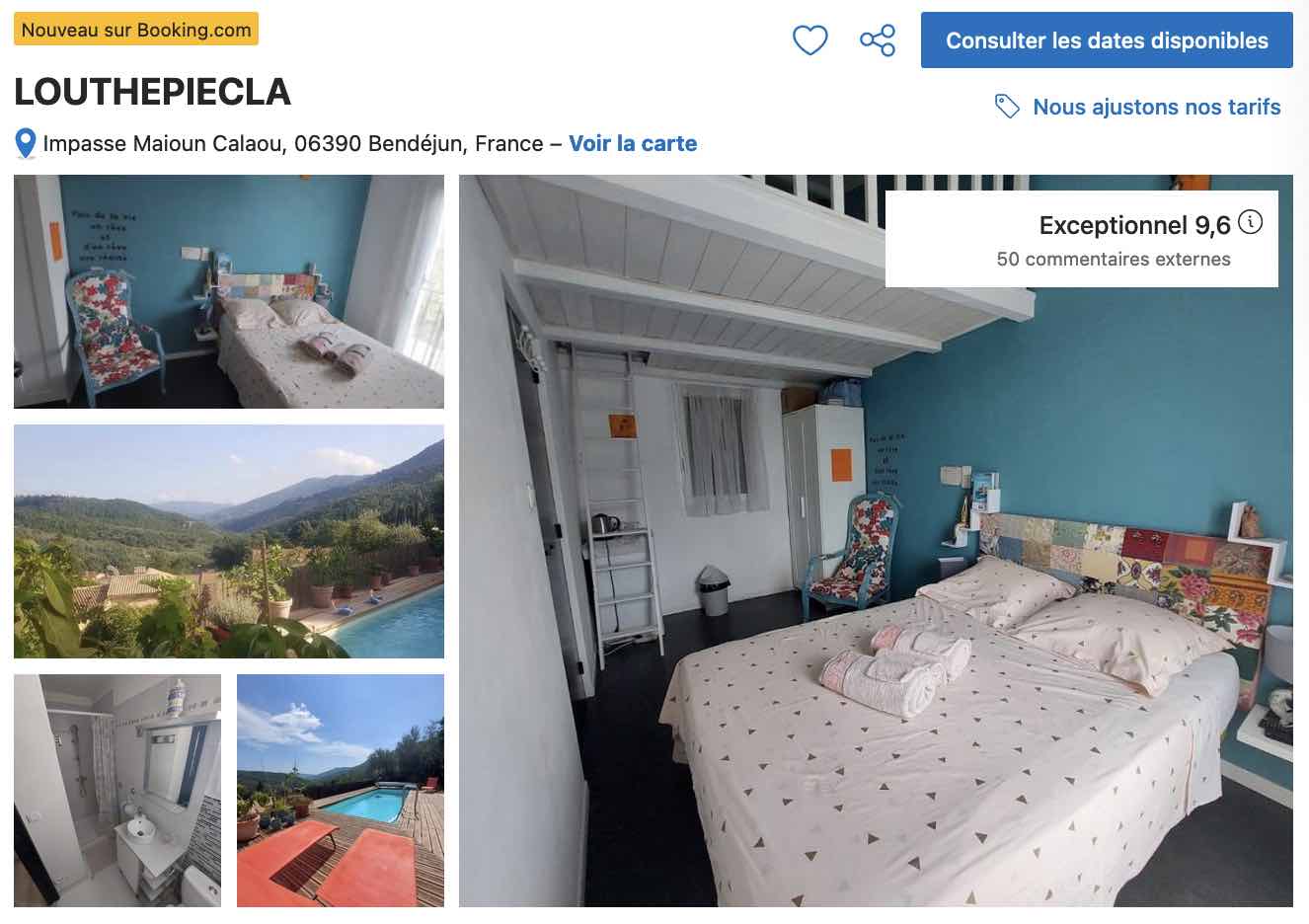Viewport: 1309px width, 924px height.
Task: Click the share icon
Action: point(878,40)
